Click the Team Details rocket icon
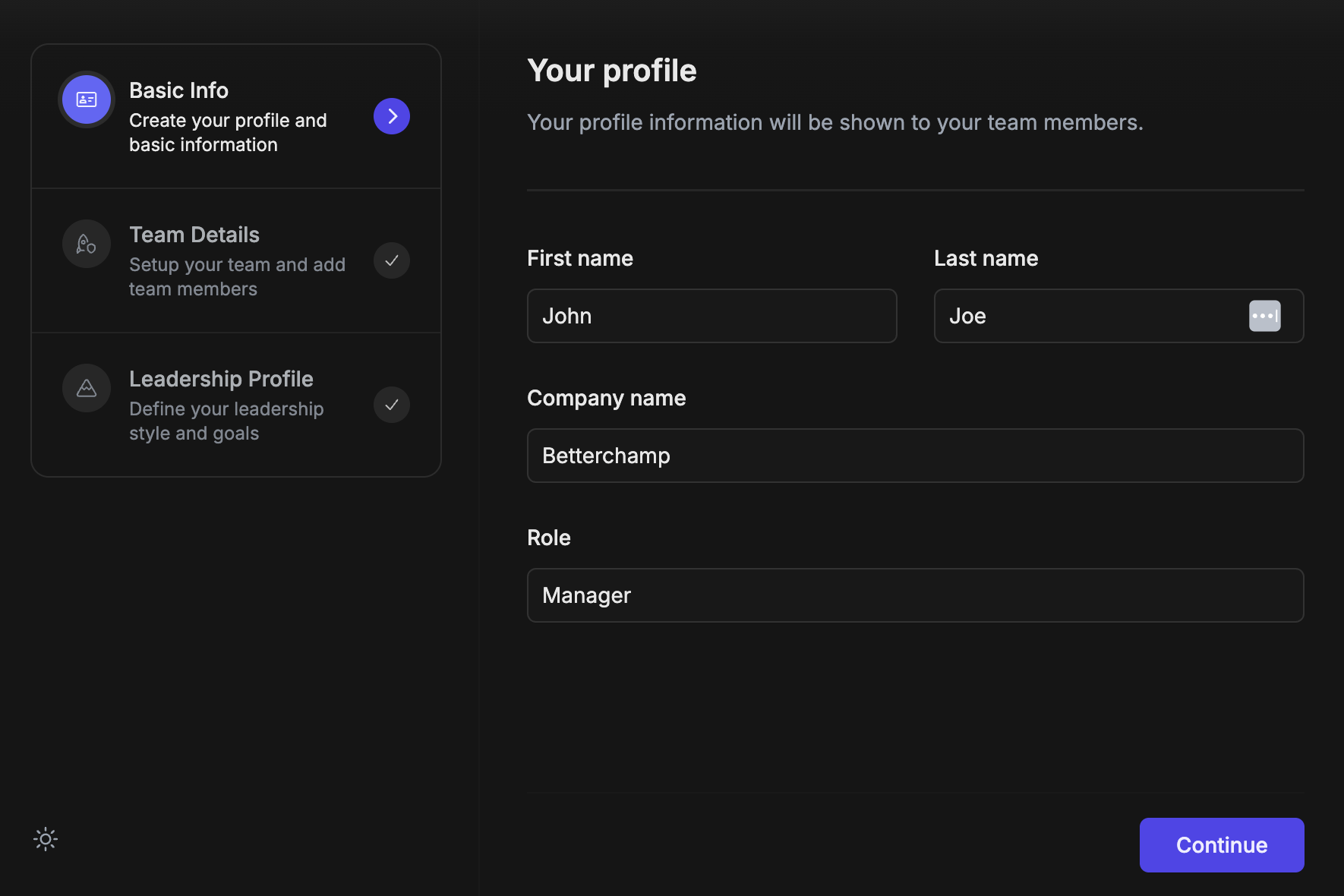The height and width of the screenshot is (896, 1344). (87, 244)
